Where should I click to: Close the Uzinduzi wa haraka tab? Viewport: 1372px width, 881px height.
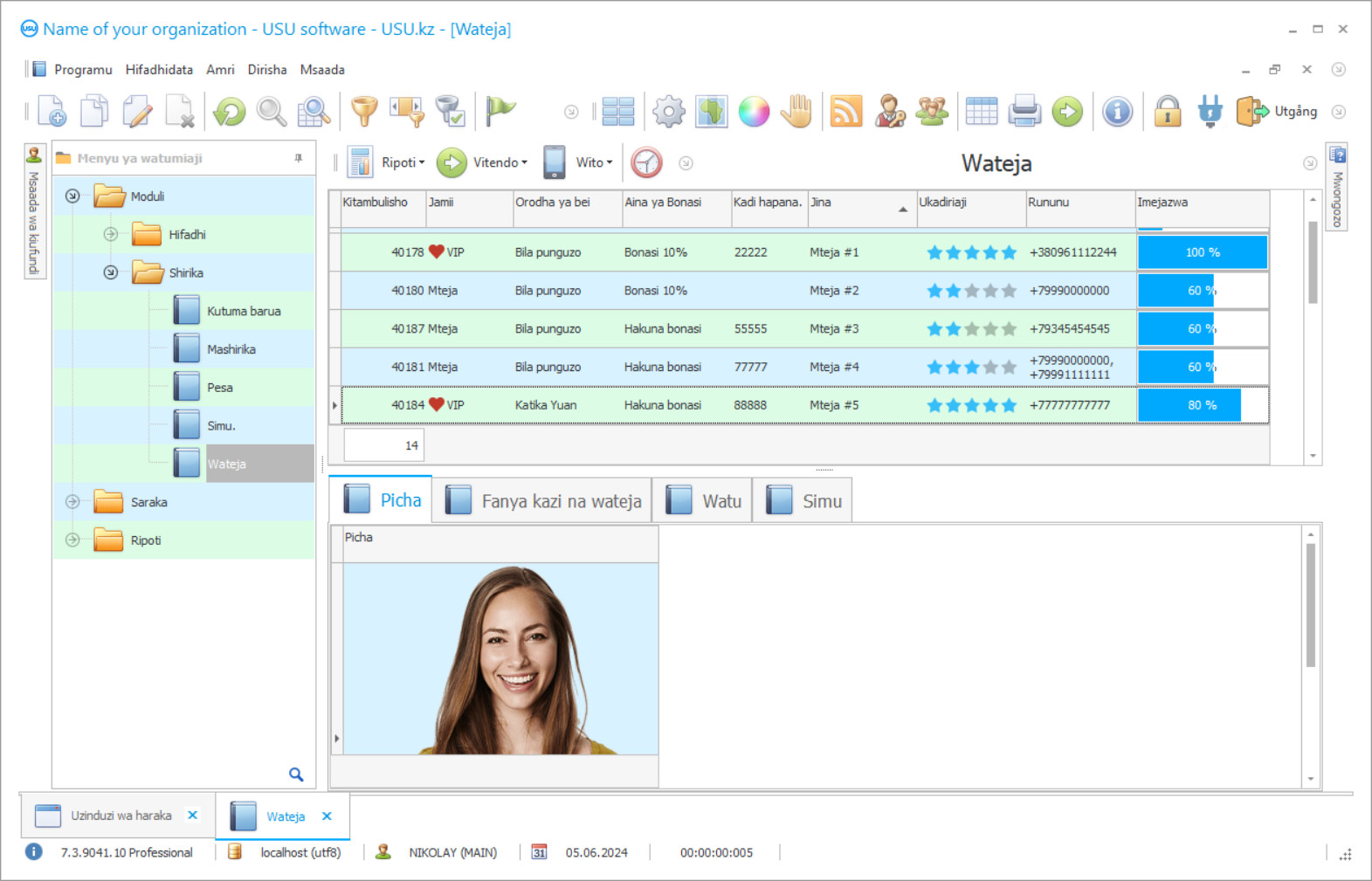click(193, 816)
